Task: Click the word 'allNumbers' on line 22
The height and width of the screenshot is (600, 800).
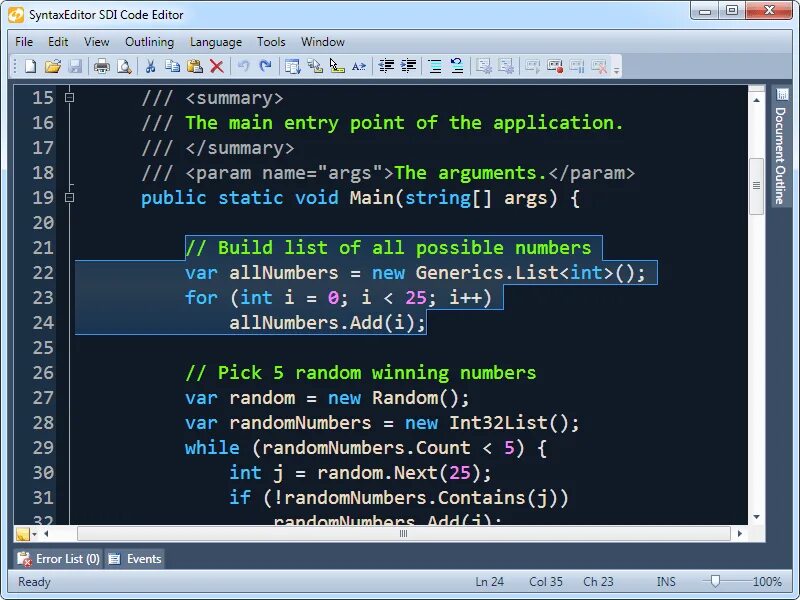Action: point(284,272)
